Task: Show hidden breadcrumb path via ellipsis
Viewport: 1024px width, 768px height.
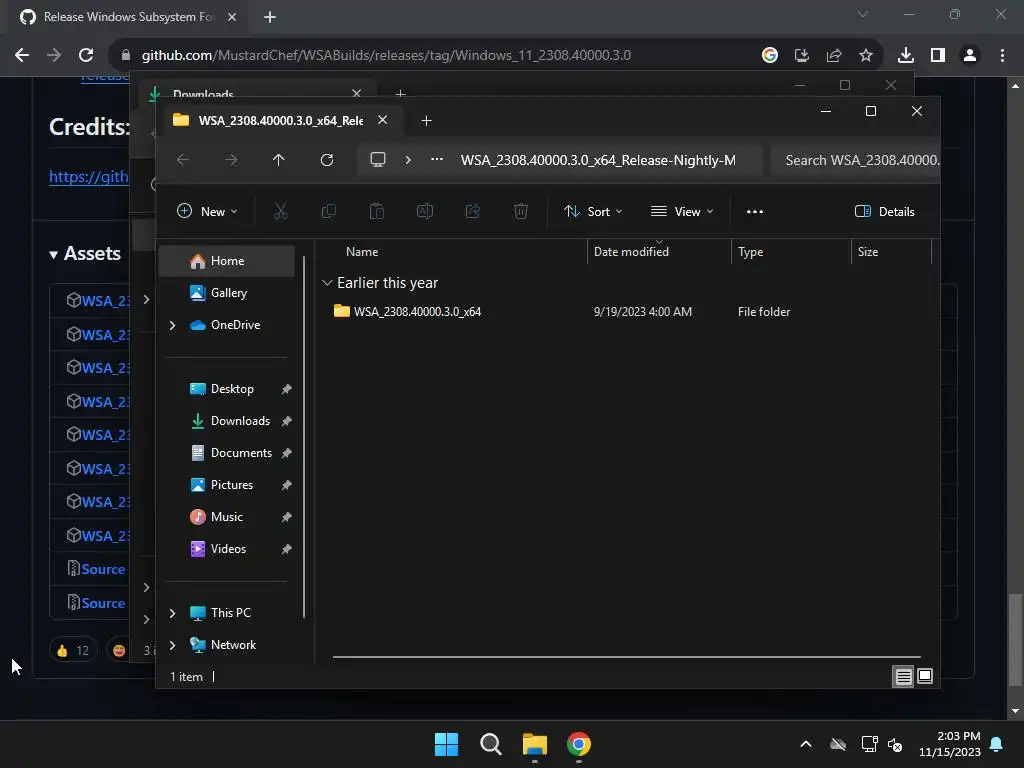Action: [x=437, y=160]
